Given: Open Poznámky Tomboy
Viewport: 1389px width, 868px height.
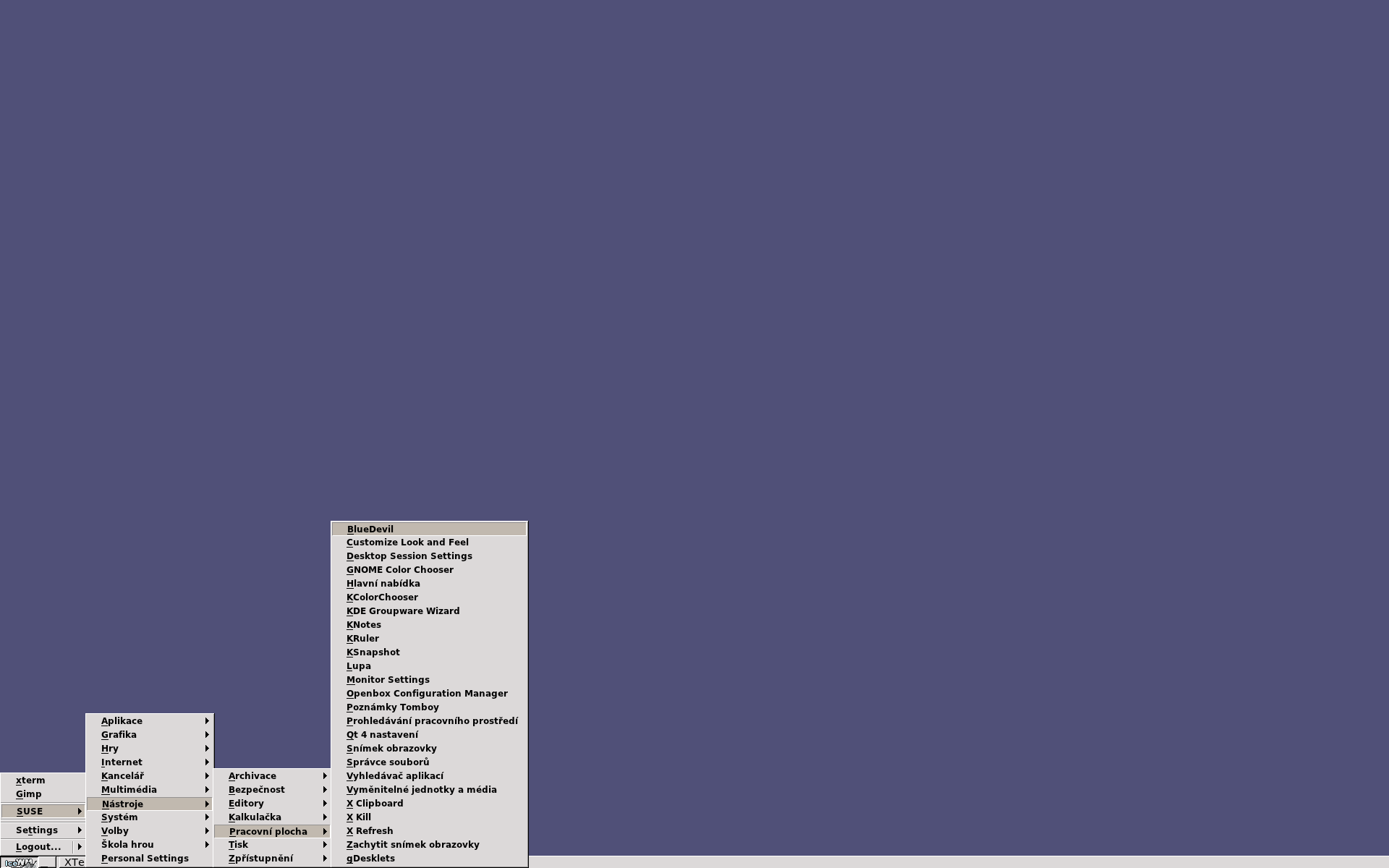Looking at the screenshot, I should tap(429, 707).
